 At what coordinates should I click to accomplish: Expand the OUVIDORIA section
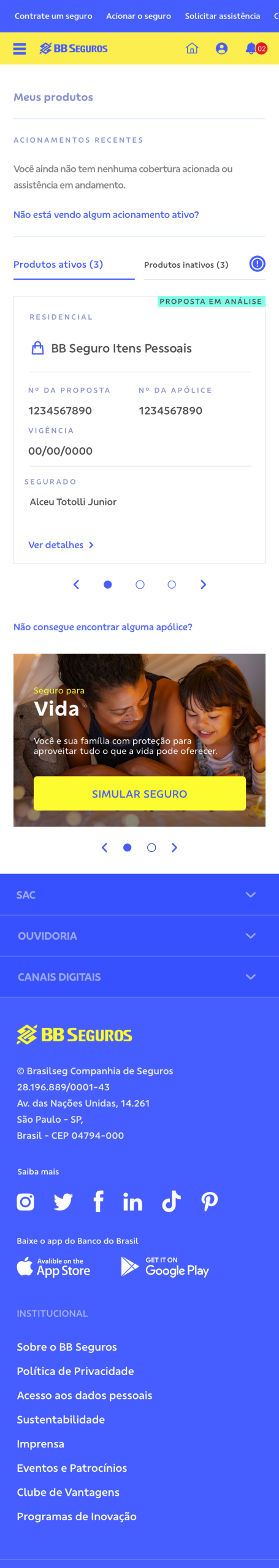click(139, 936)
